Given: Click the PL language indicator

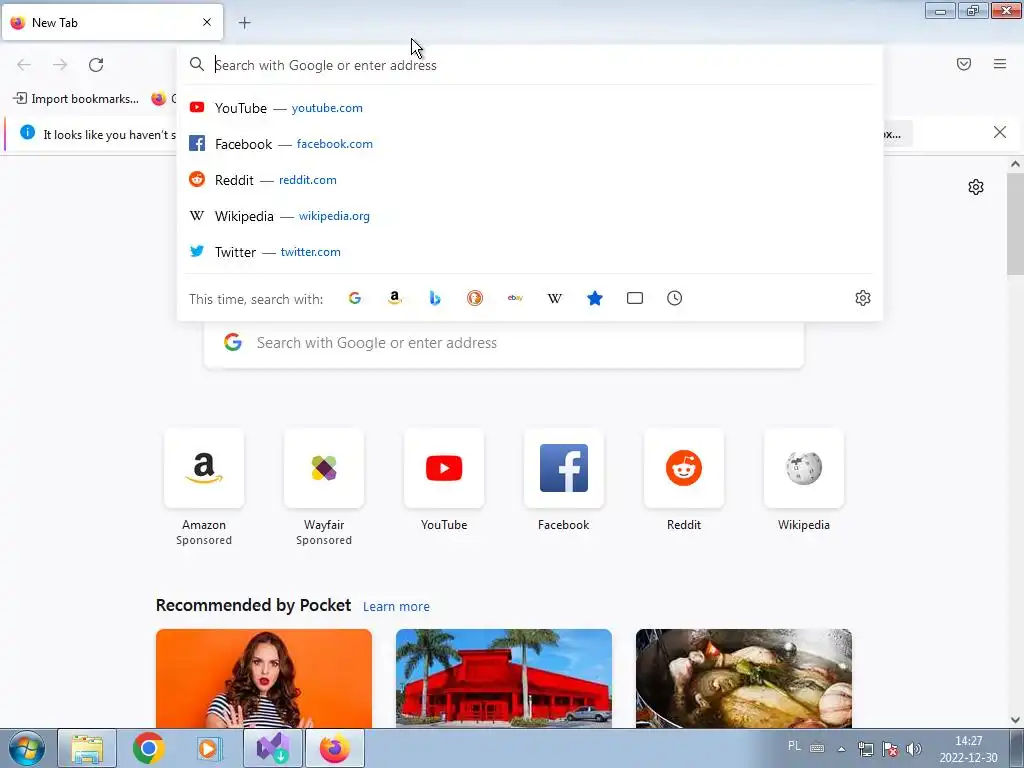Looking at the screenshot, I should [x=794, y=746].
